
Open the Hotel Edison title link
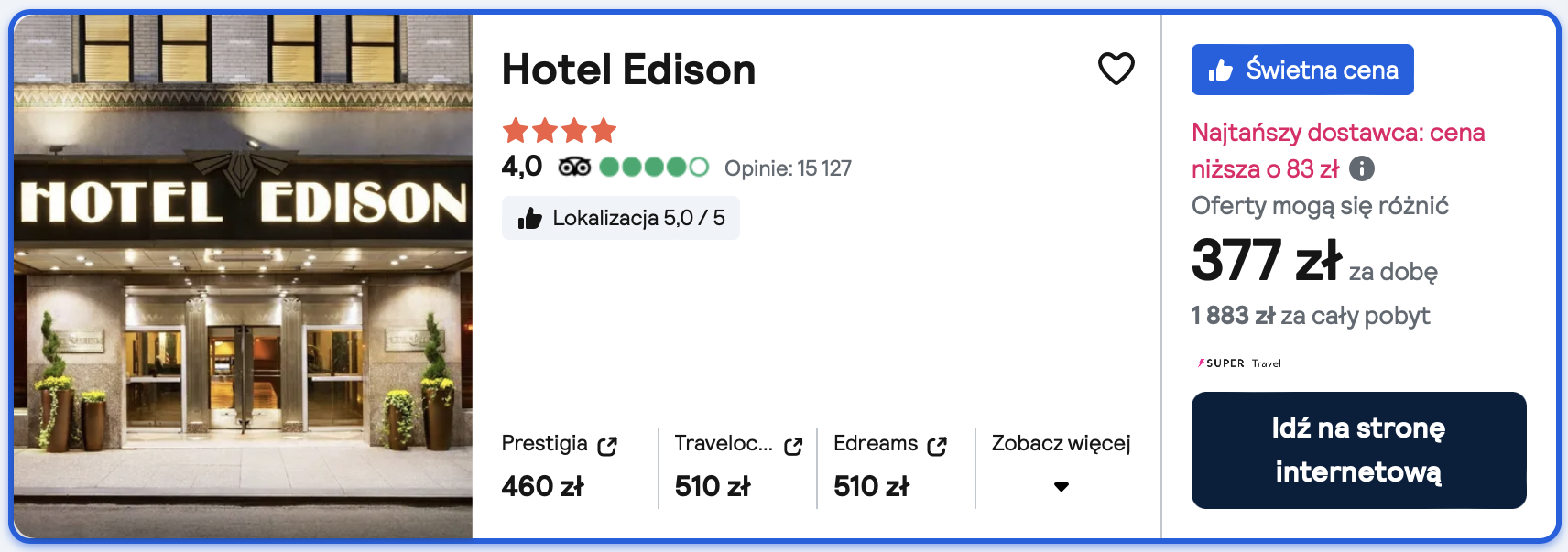pyautogui.click(x=628, y=70)
